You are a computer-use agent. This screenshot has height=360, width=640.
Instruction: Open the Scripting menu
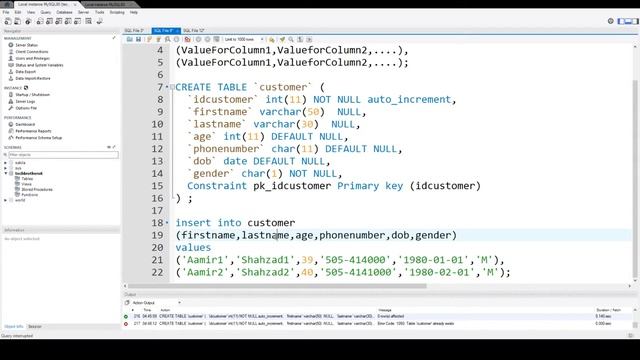(x=117, y=12)
